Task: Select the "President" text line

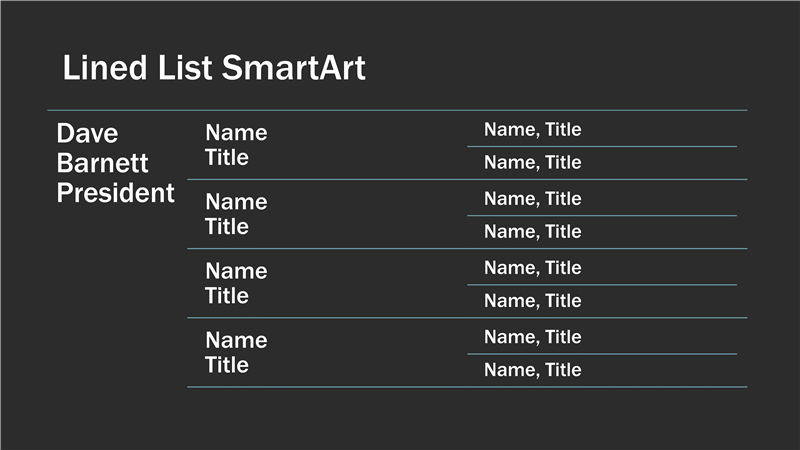Action: click(116, 193)
